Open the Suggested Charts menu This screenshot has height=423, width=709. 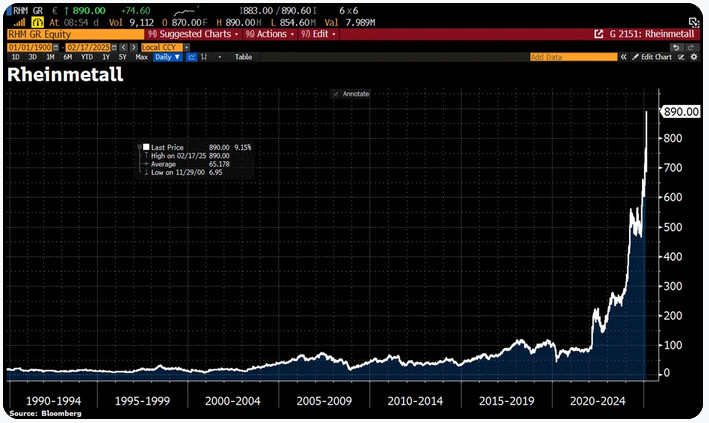click(x=192, y=34)
